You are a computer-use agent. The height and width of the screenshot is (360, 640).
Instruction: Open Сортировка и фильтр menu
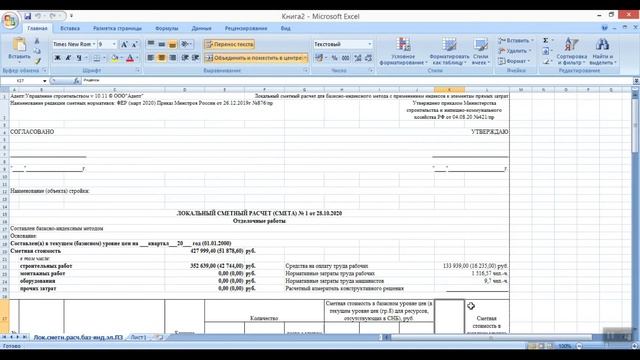click(x=571, y=51)
